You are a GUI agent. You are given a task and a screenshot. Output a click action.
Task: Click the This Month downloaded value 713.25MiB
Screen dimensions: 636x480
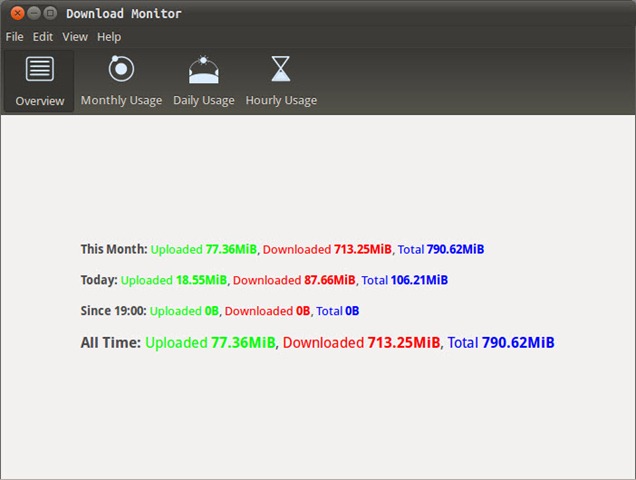363,249
